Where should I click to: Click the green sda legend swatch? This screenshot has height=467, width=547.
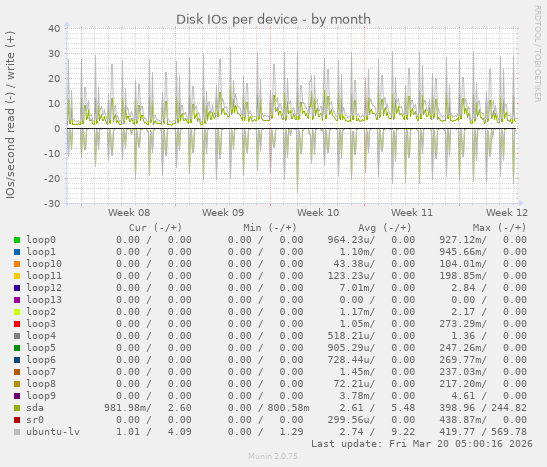tap(17, 408)
